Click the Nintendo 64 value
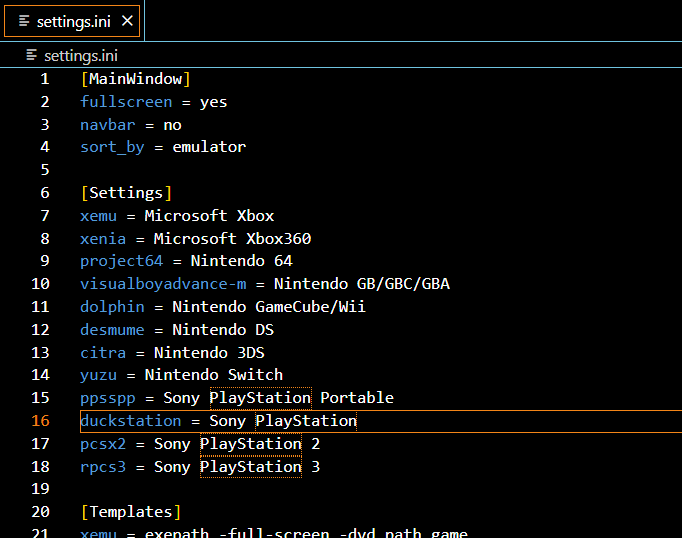This screenshot has height=538, width=682. pyautogui.click(x=241, y=261)
